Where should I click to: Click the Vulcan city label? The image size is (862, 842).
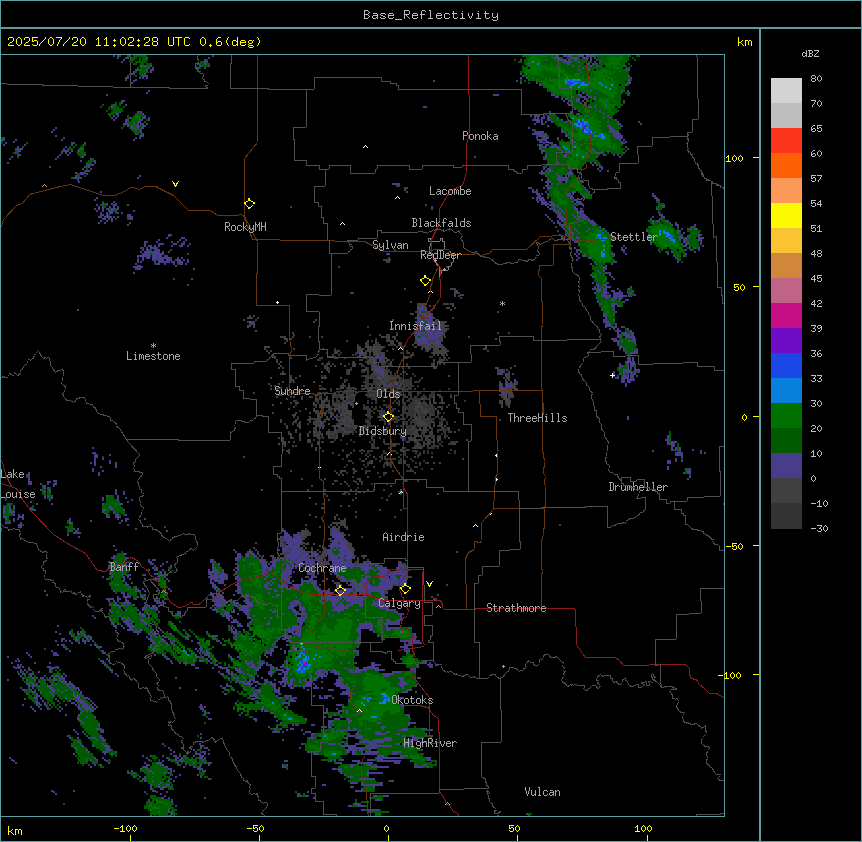[x=542, y=792]
